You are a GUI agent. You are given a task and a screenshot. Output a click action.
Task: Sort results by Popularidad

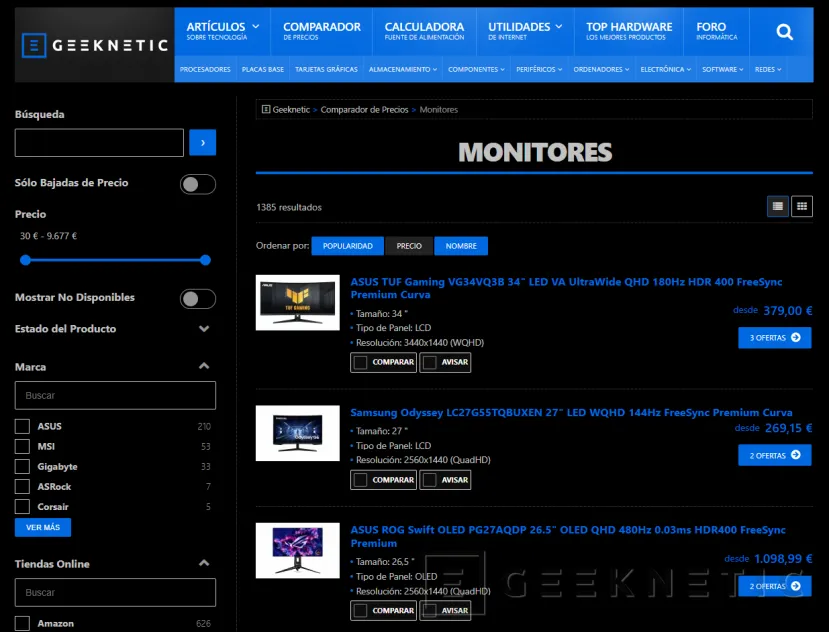(347, 246)
